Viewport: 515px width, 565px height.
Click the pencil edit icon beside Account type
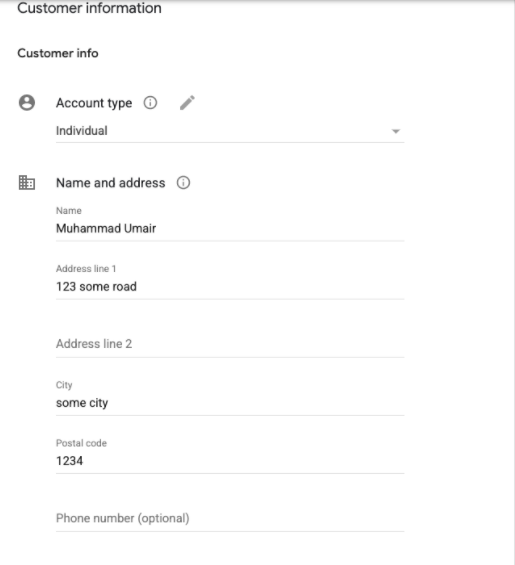point(187,103)
